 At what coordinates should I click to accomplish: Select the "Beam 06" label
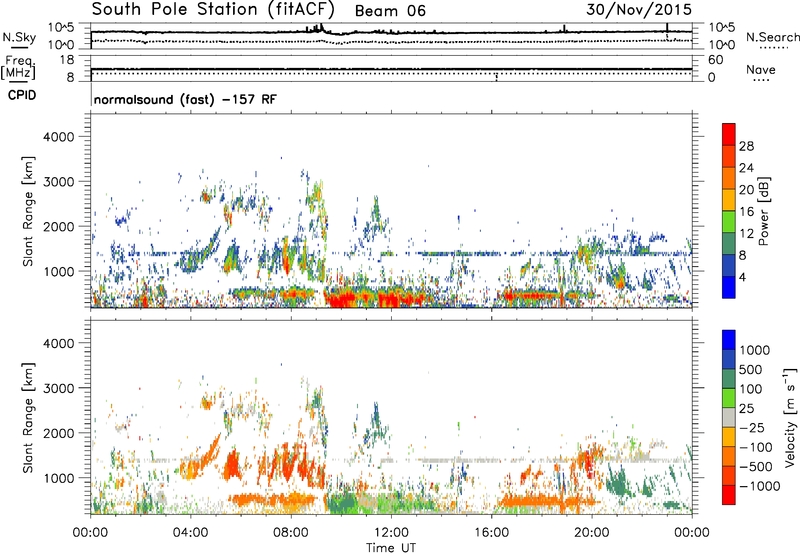pos(390,11)
